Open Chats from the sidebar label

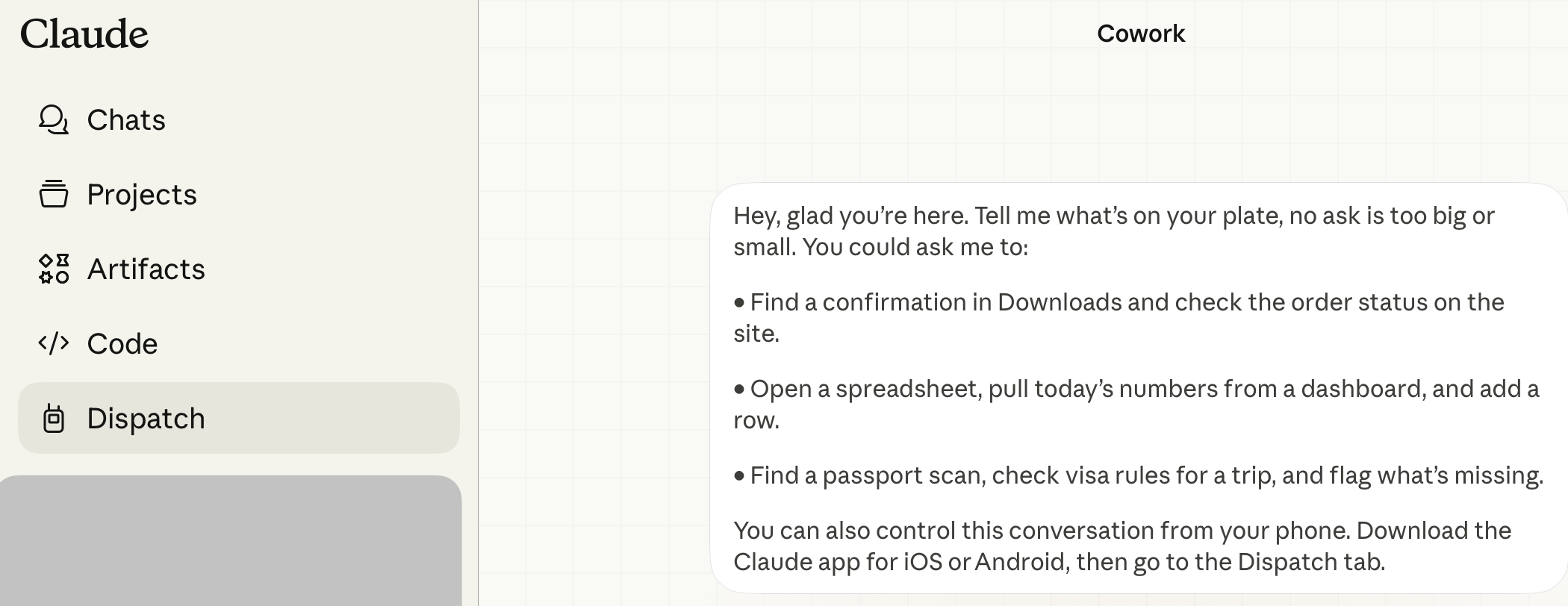(x=126, y=119)
